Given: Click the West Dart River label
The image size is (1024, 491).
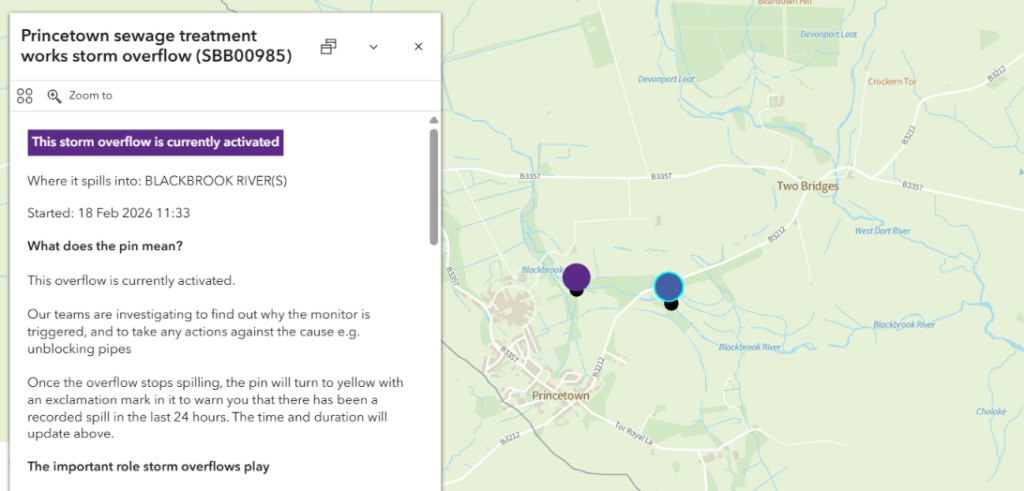Looking at the screenshot, I should (882, 231).
